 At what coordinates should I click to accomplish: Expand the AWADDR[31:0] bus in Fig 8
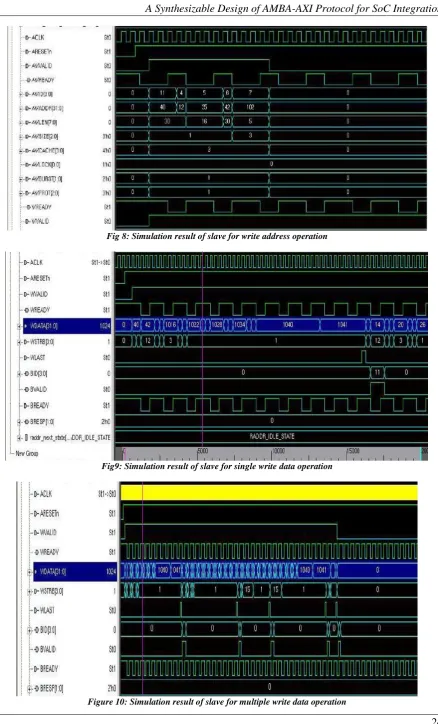20,109
